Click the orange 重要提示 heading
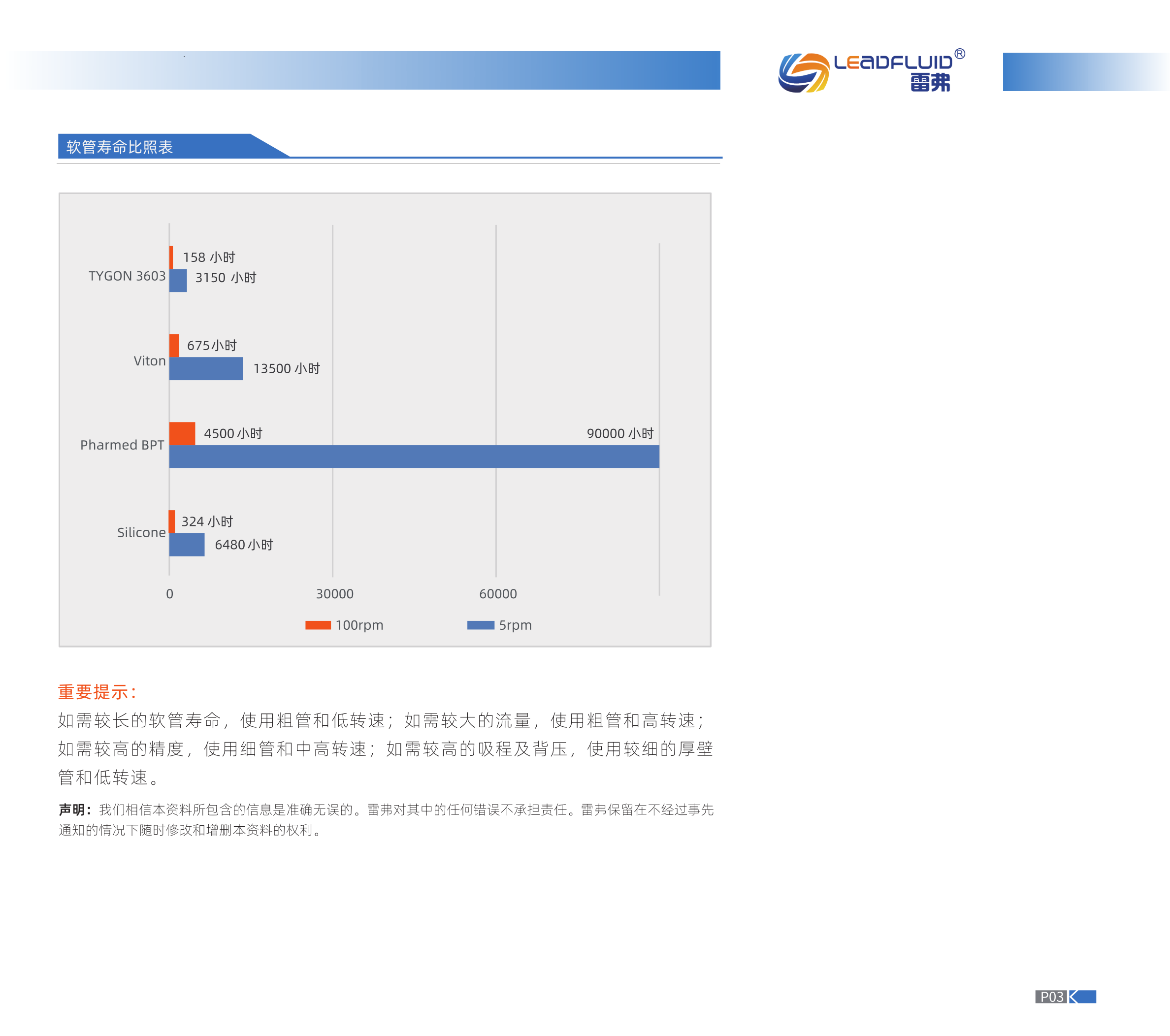 97,692
